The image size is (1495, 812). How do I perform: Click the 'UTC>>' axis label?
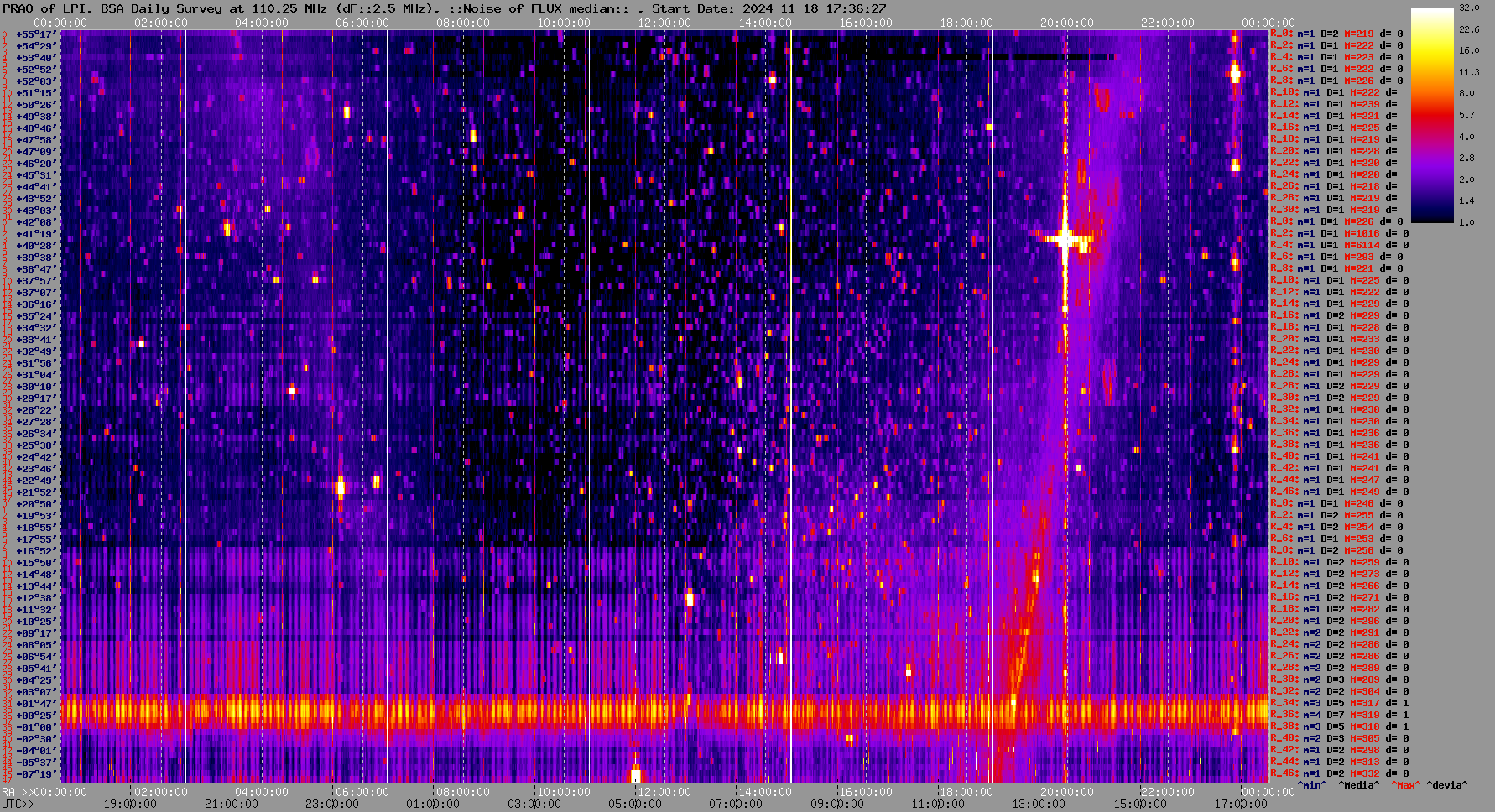click(x=18, y=804)
